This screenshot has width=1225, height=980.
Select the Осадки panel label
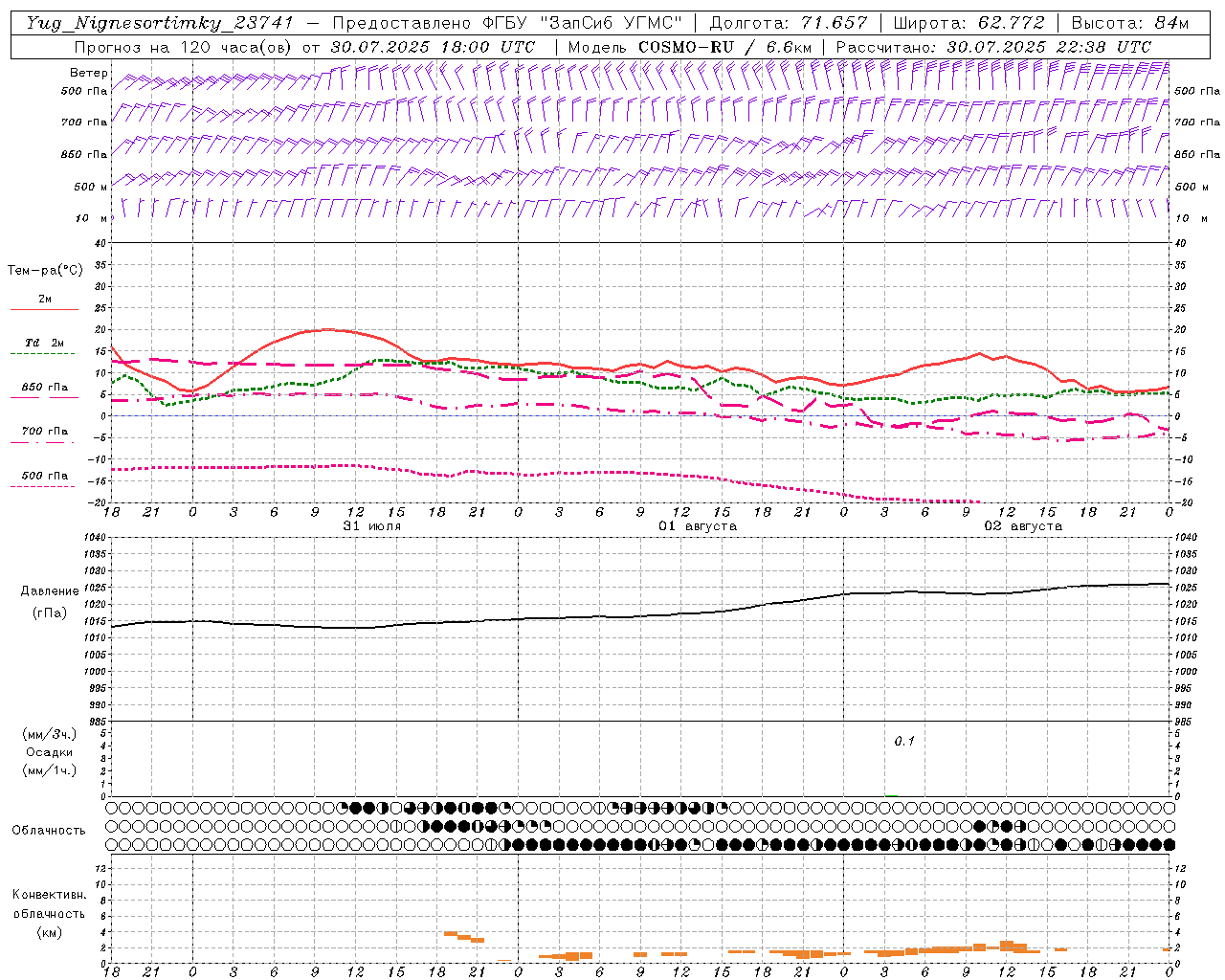(x=50, y=752)
